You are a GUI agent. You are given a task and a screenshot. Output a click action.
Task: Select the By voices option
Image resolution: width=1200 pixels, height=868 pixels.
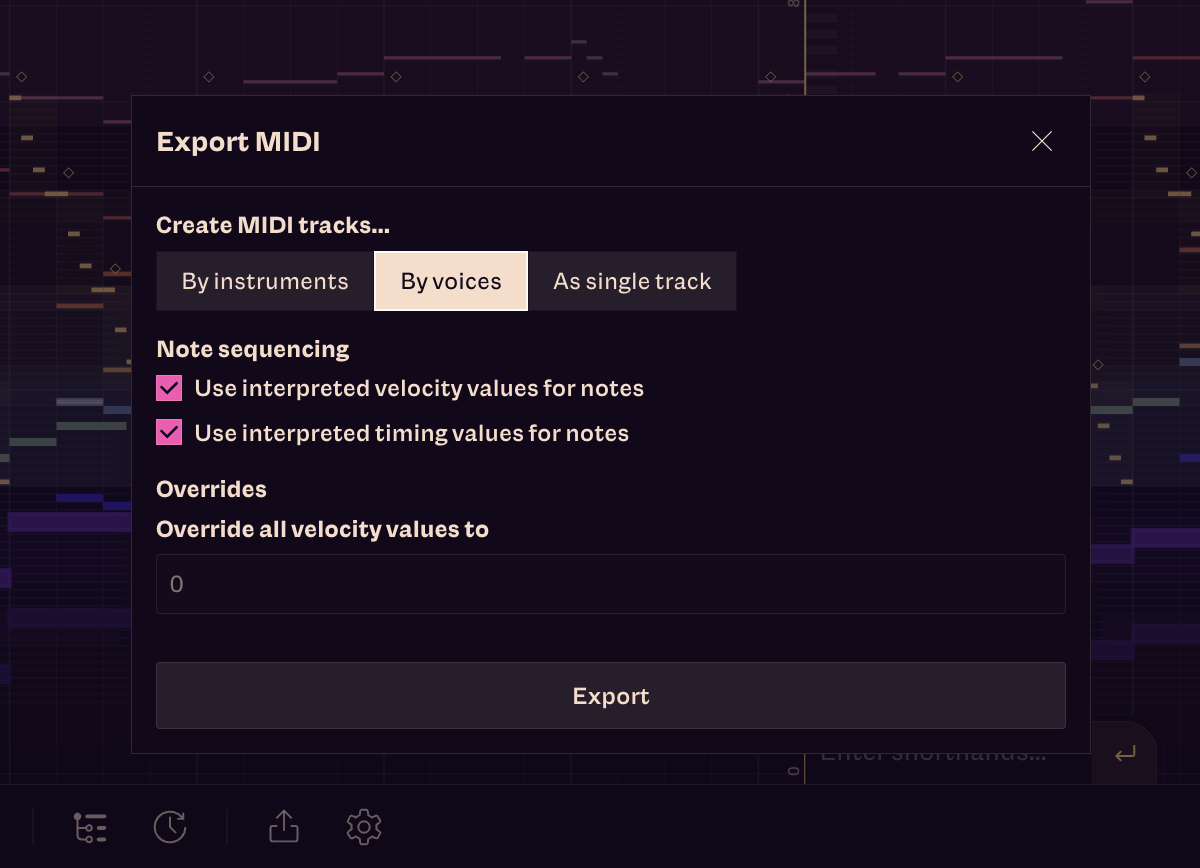pyautogui.click(x=450, y=281)
